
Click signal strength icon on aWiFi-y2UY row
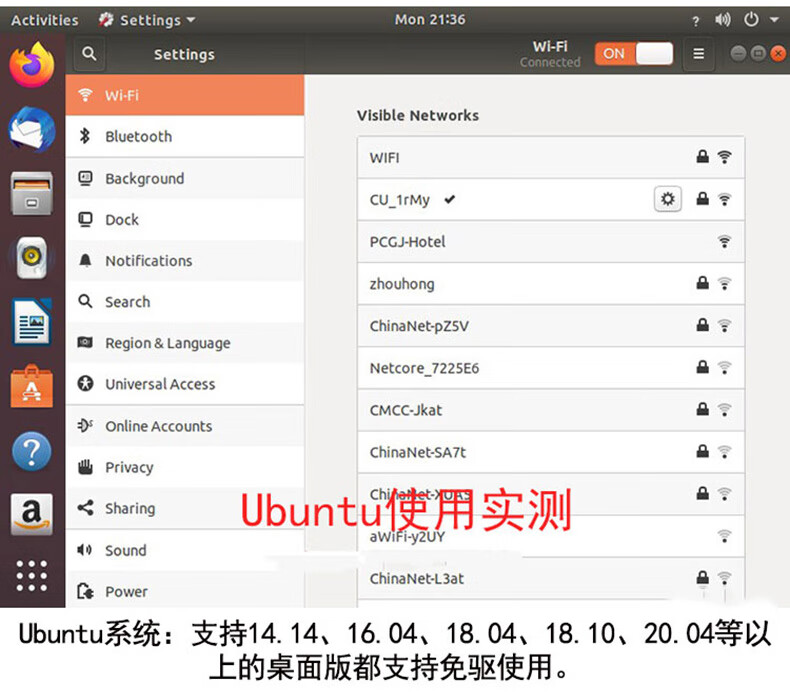coord(725,536)
